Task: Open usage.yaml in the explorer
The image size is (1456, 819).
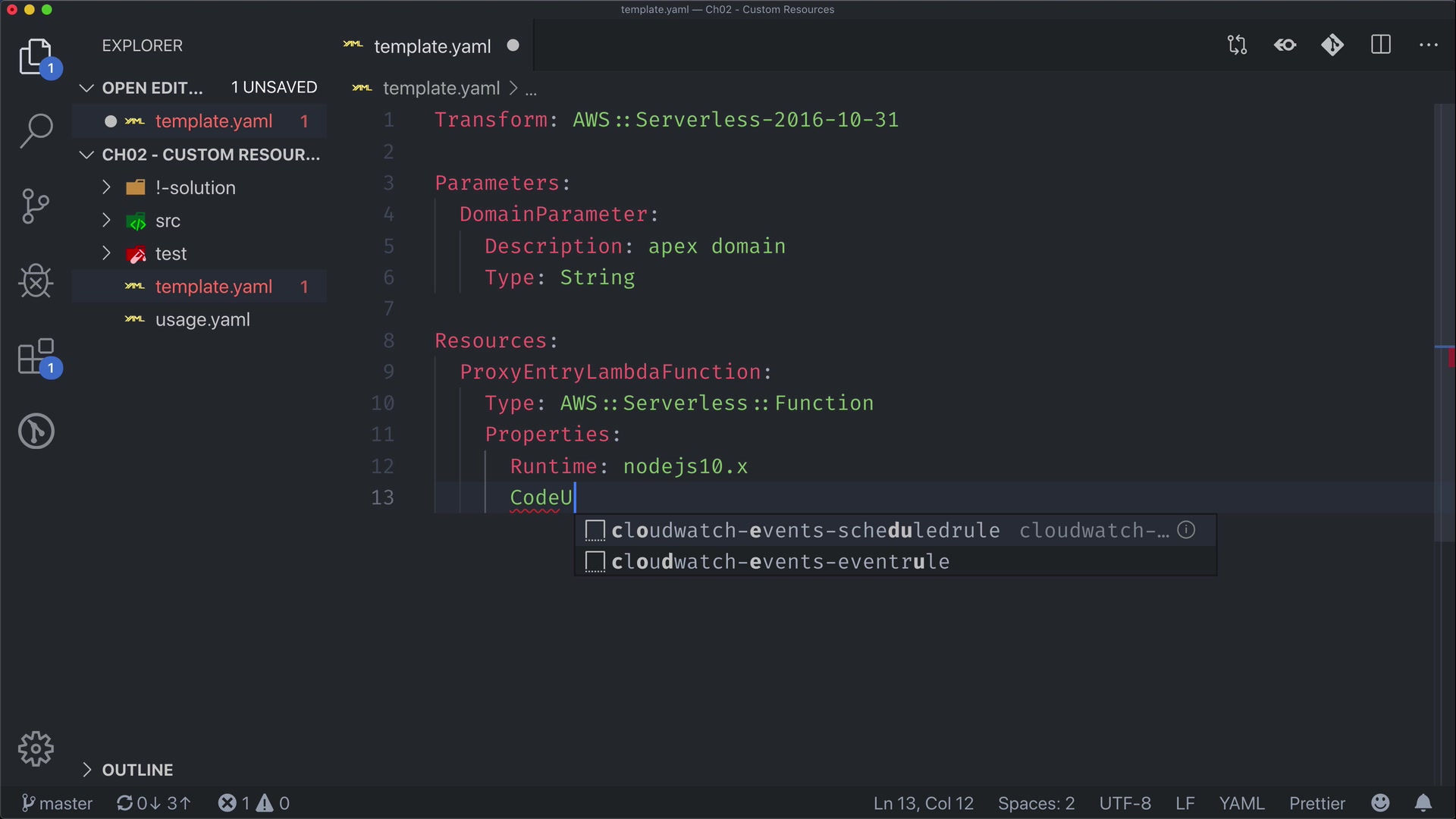Action: tap(202, 320)
